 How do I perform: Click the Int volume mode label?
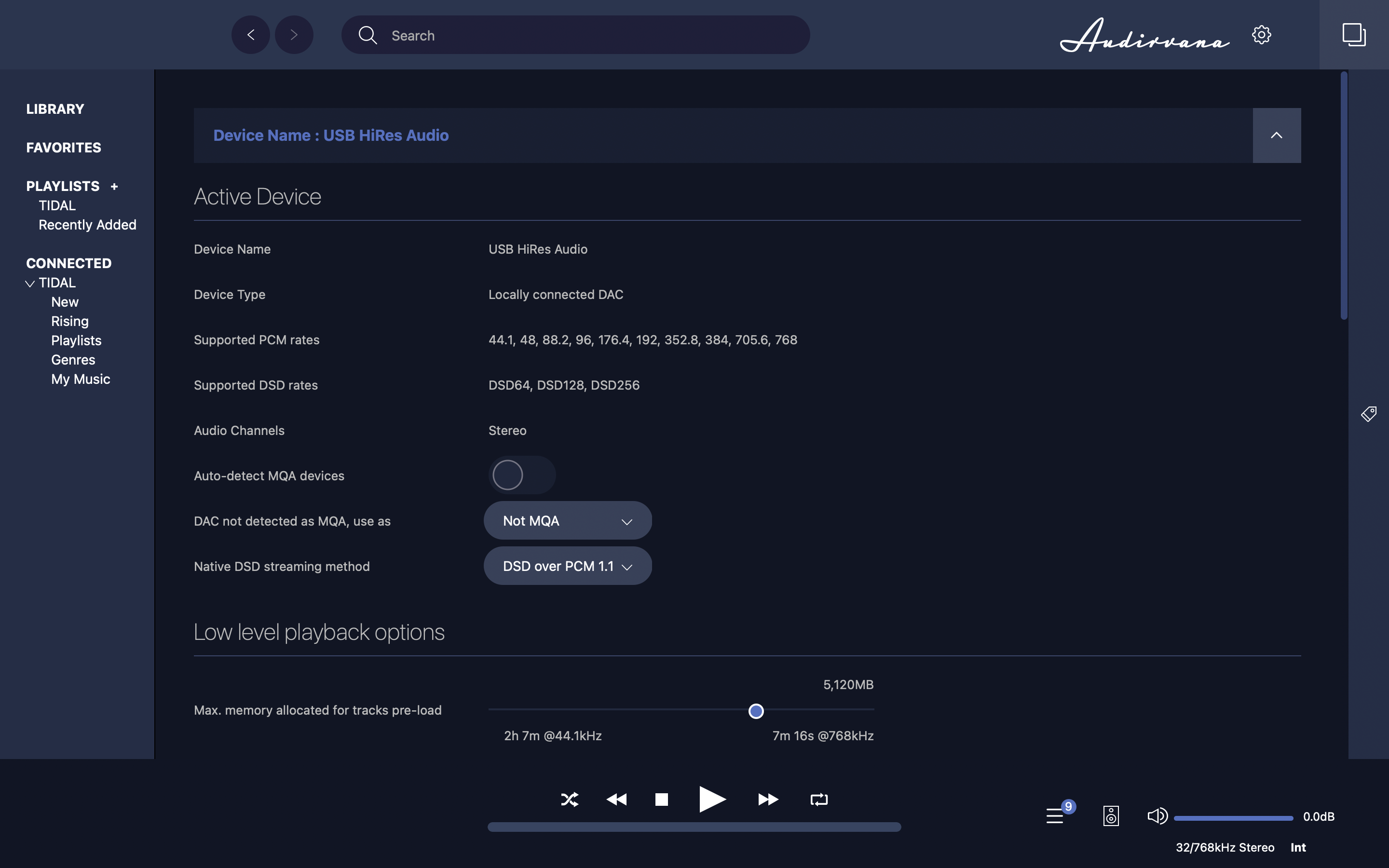[x=1298, y=847]
